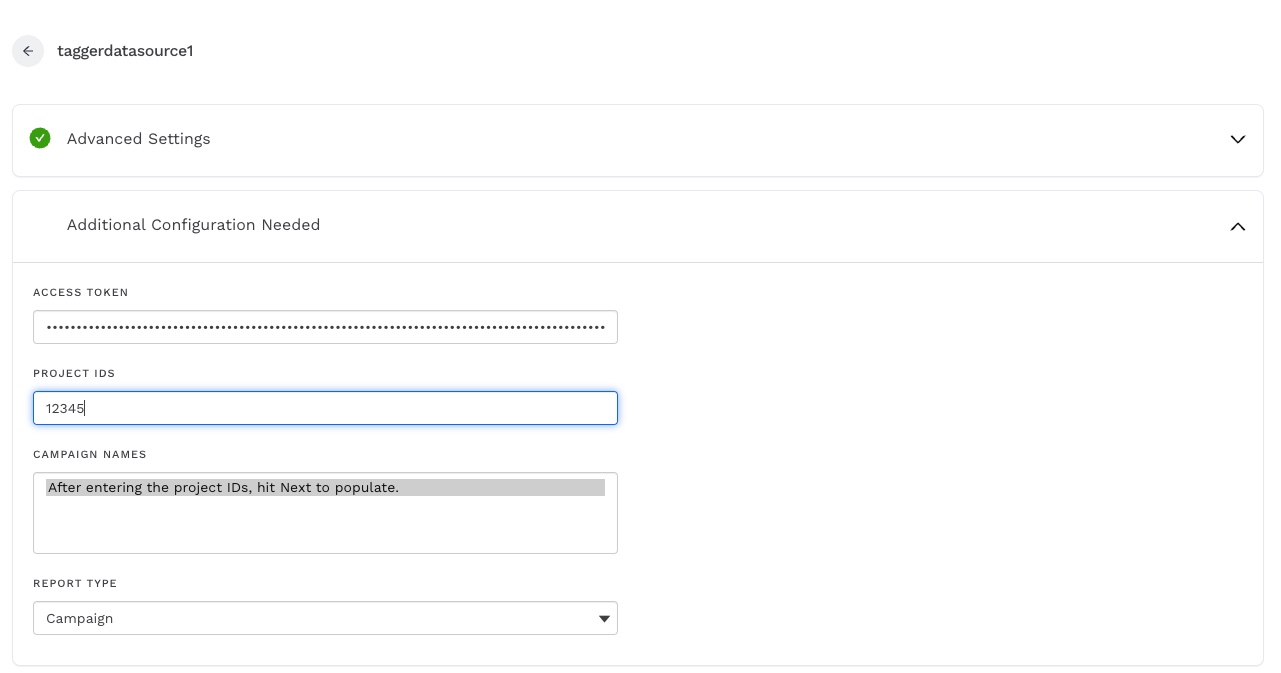Select the 'After entering the project IDs' option
1281x673 pixels.
point(224,488)
